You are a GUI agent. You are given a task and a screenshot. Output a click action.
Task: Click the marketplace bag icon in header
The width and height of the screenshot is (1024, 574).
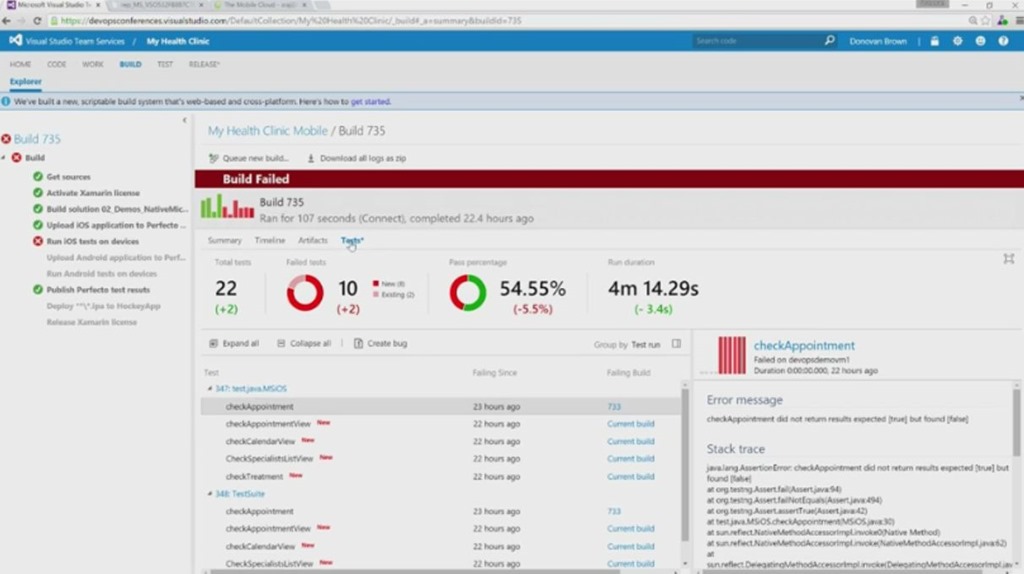(934, 41)
